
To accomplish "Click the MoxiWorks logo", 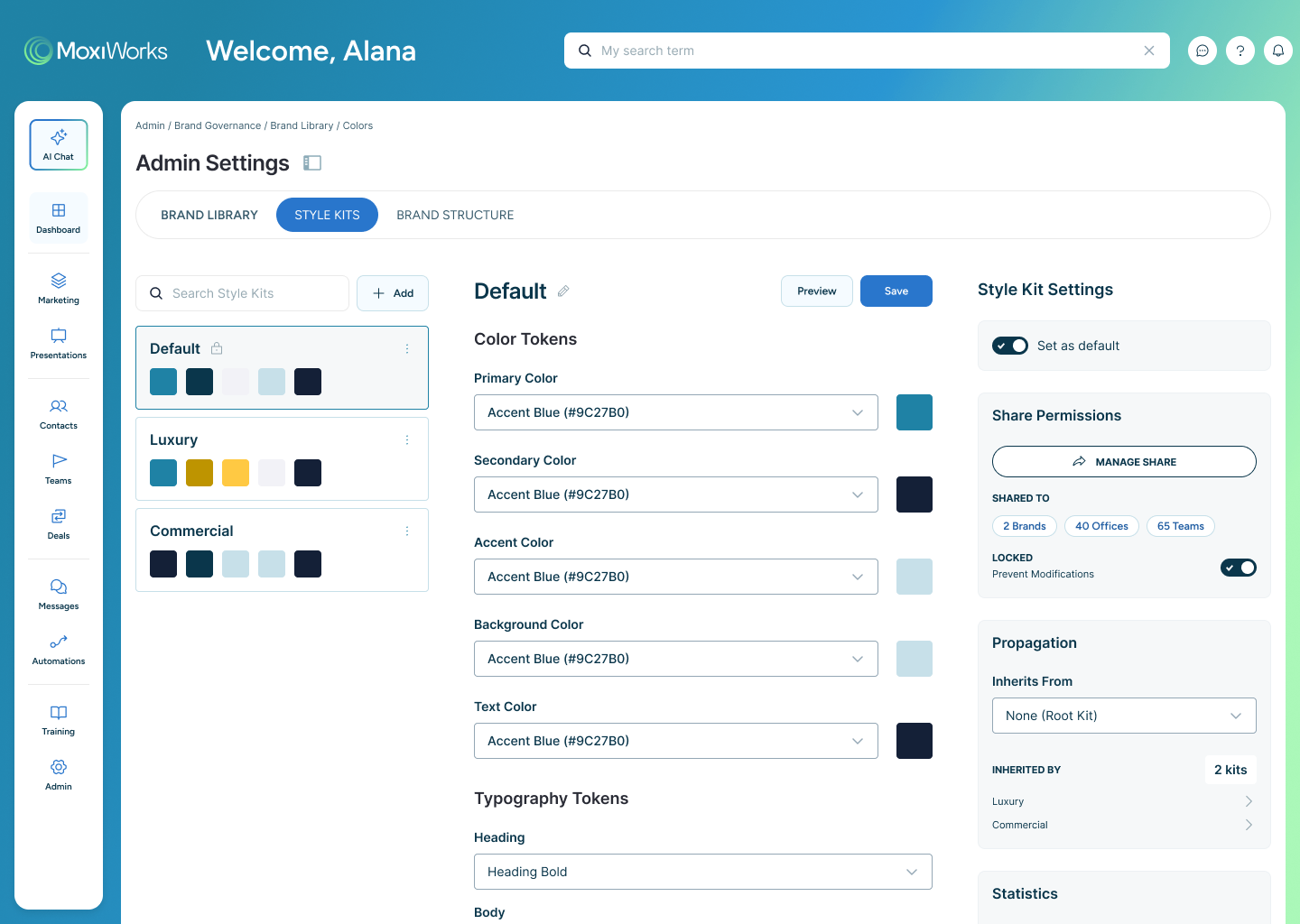I will 96,51.
